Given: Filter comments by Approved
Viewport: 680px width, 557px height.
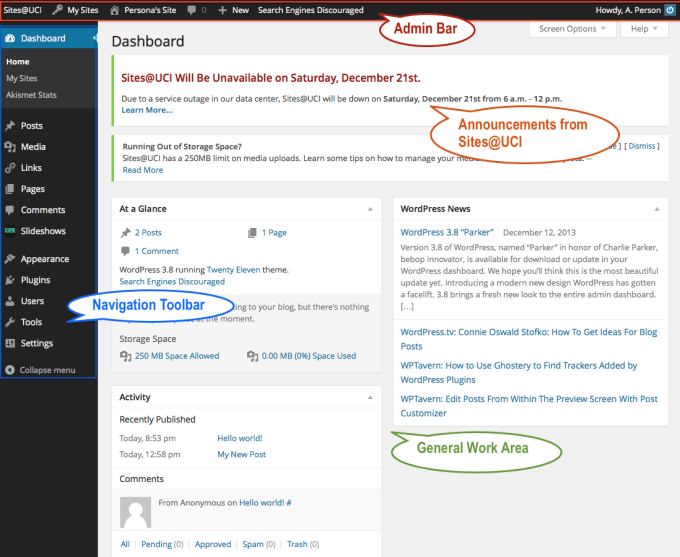Looking at the screenshot, I should [x=213, y=544].
